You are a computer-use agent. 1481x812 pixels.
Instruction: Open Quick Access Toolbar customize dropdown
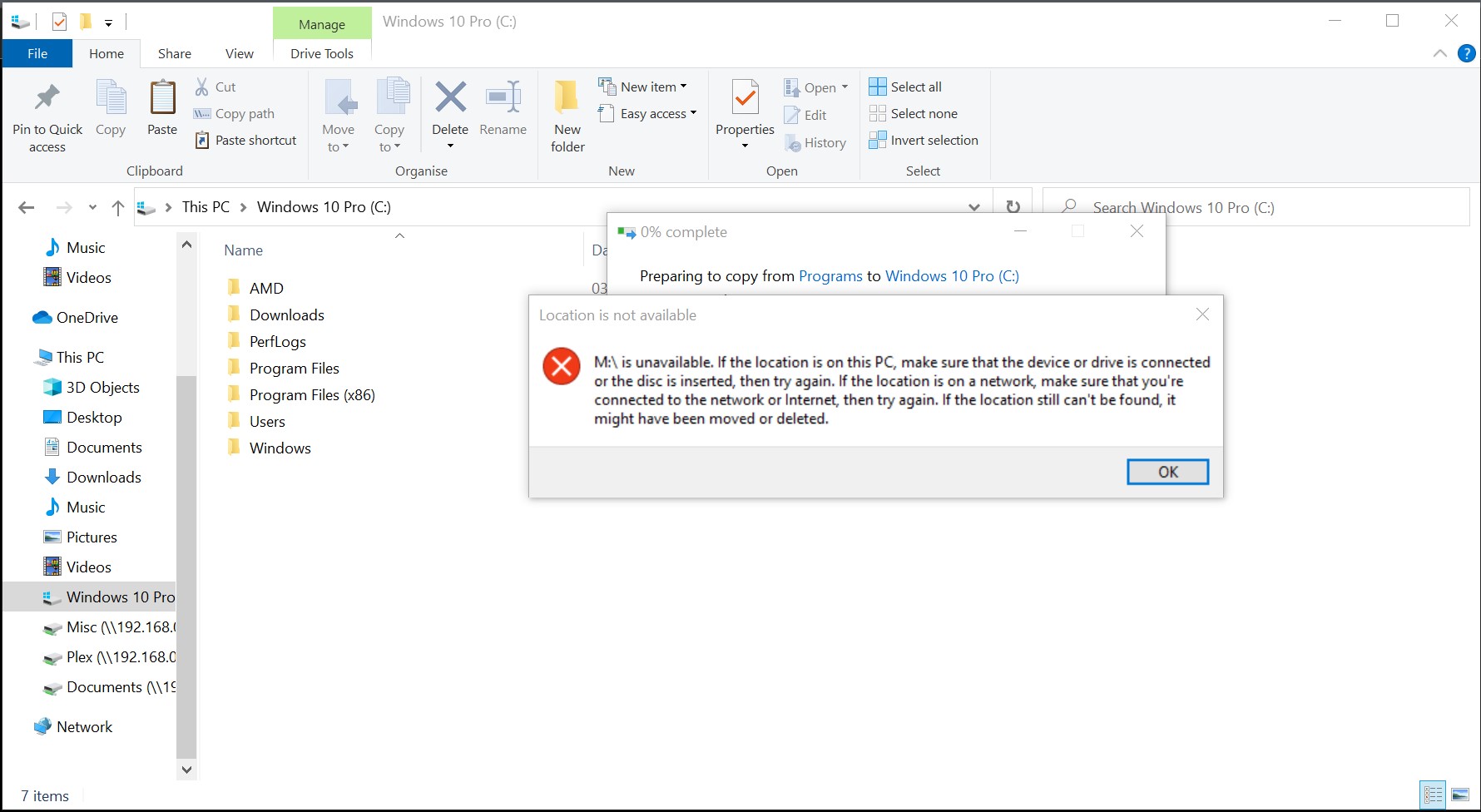[x=108, y=22]
